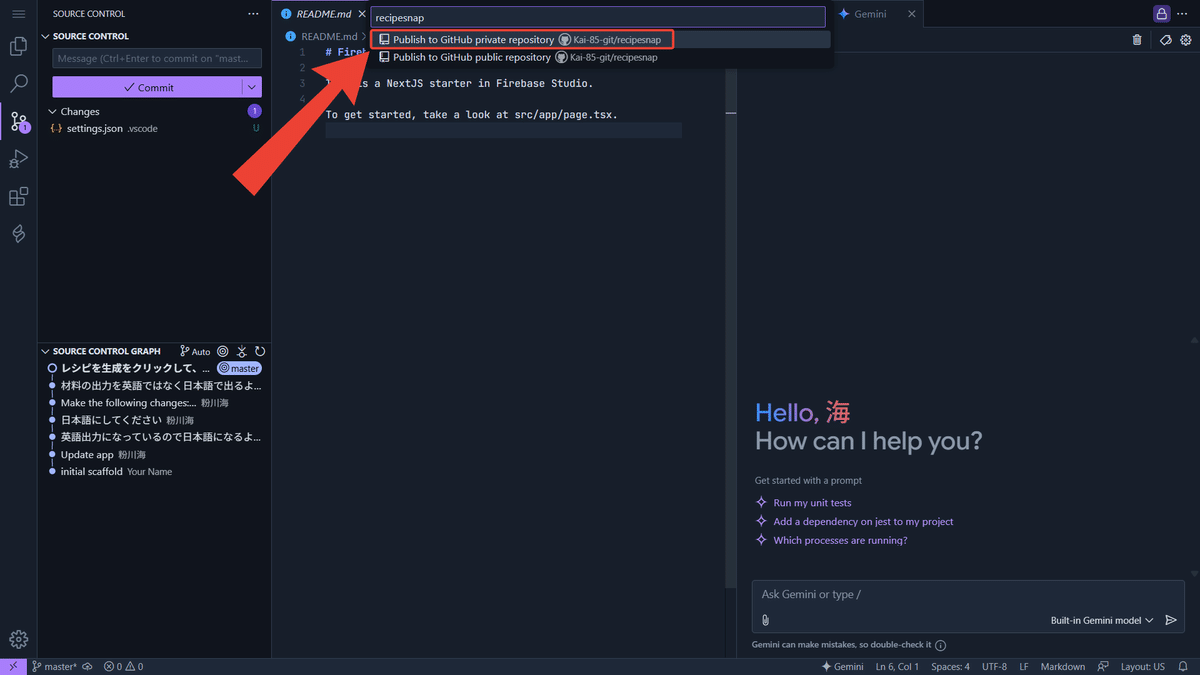Click Ln 6, Col 1 in status bar

897,667
